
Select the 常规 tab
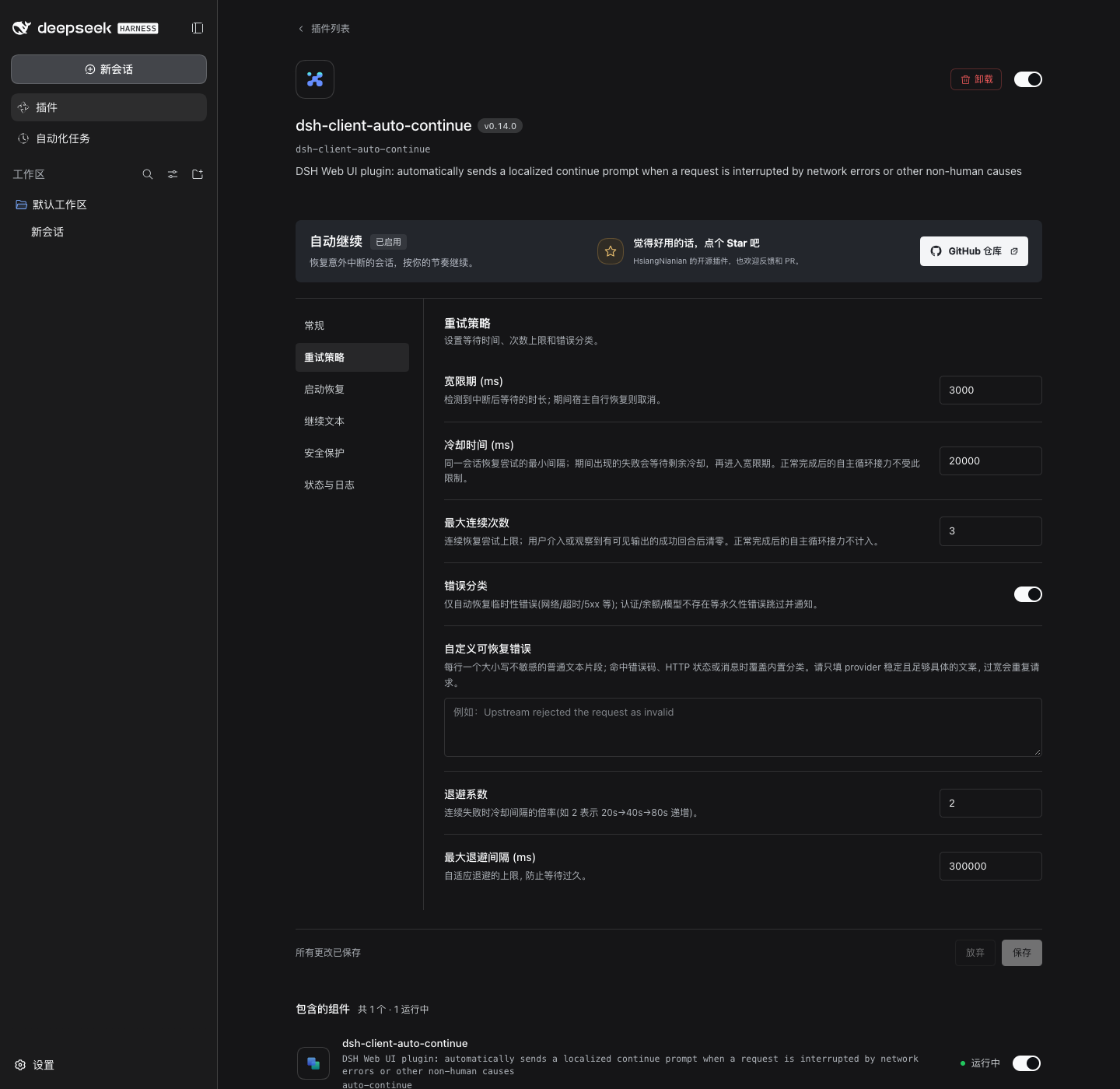point(352,325)
